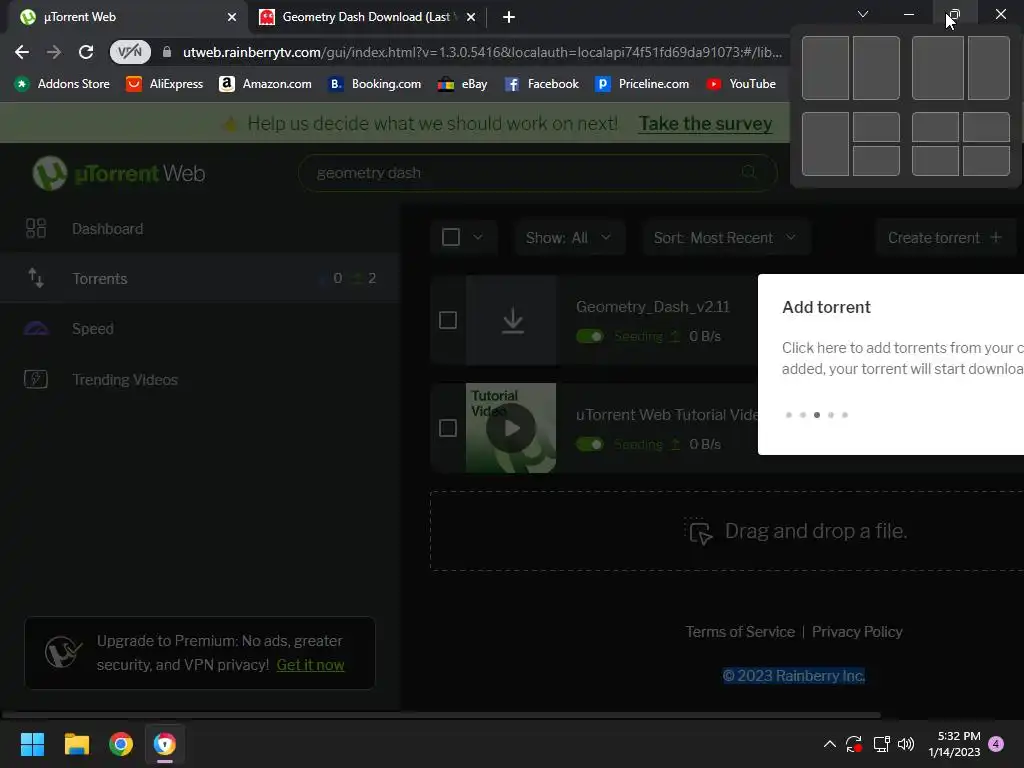This screenshot has width=1024, height=768.
Task: Open eBay bookmark
Action: coord(462,84)
